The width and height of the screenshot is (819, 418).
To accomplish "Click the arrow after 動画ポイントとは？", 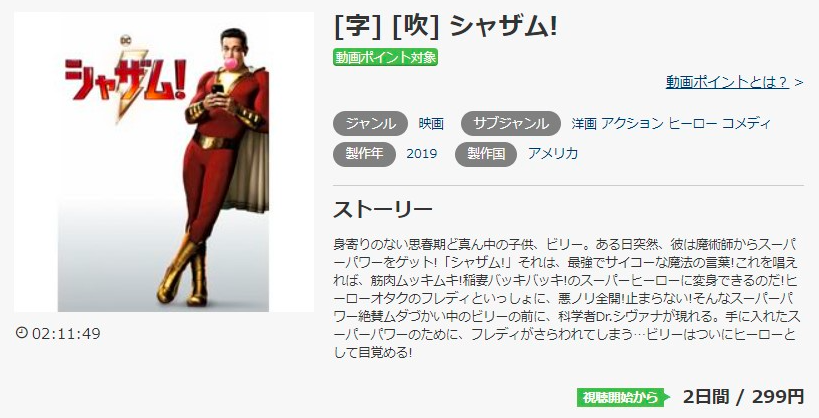I will pos(799,83).
